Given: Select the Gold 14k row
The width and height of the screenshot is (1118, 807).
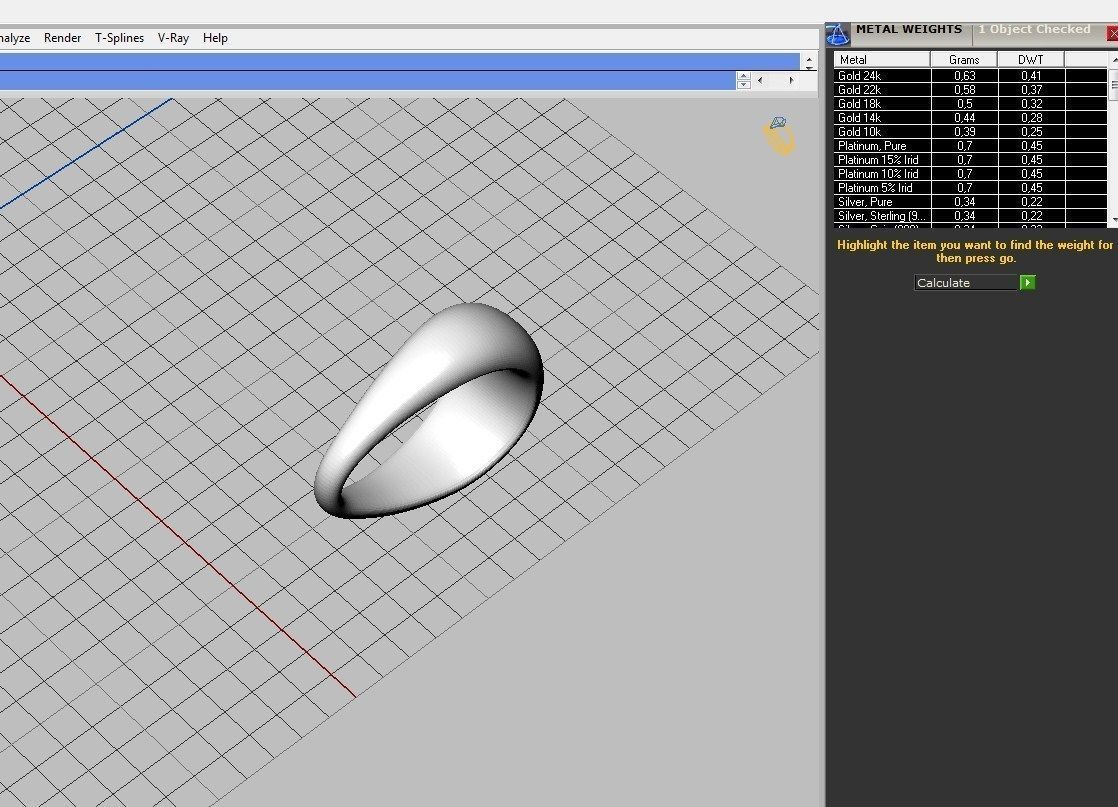Looking at the screenshot, I should tap(971, 118).
